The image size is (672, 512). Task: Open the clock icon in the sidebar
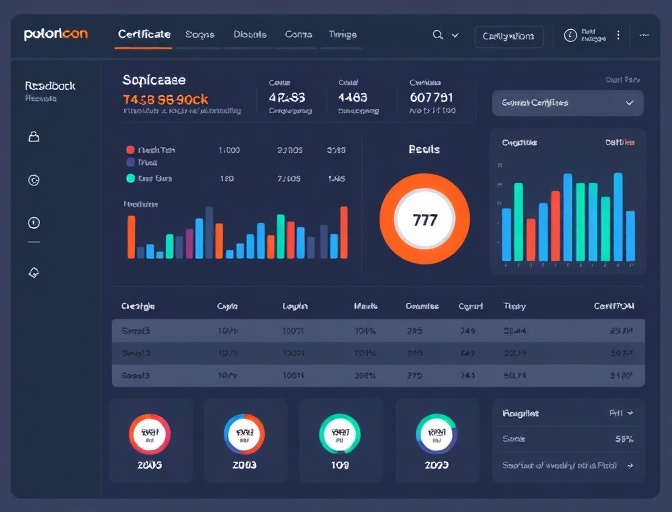(x=33, y=223)
